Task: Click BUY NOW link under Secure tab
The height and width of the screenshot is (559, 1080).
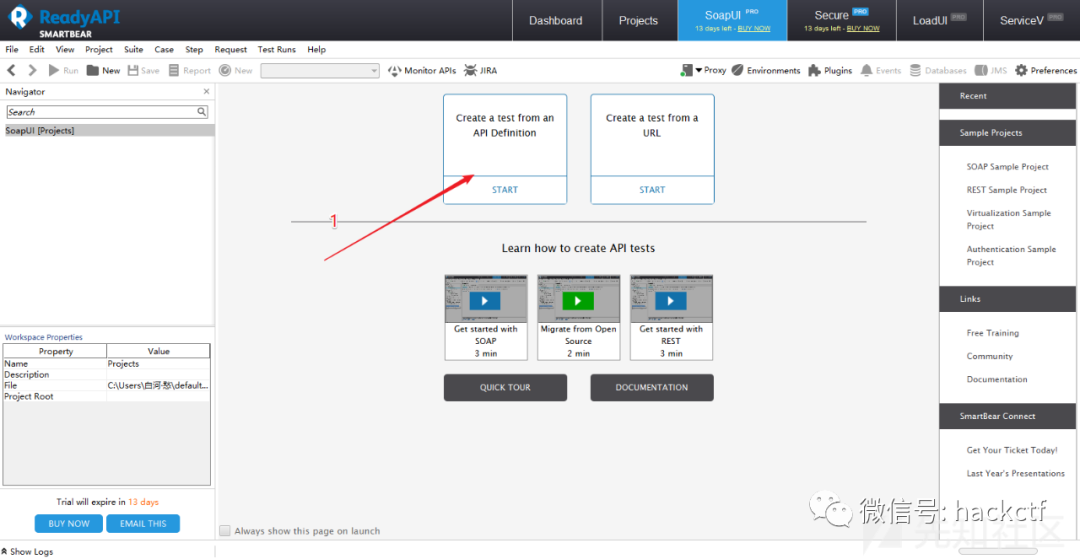Action: (863, 29)
